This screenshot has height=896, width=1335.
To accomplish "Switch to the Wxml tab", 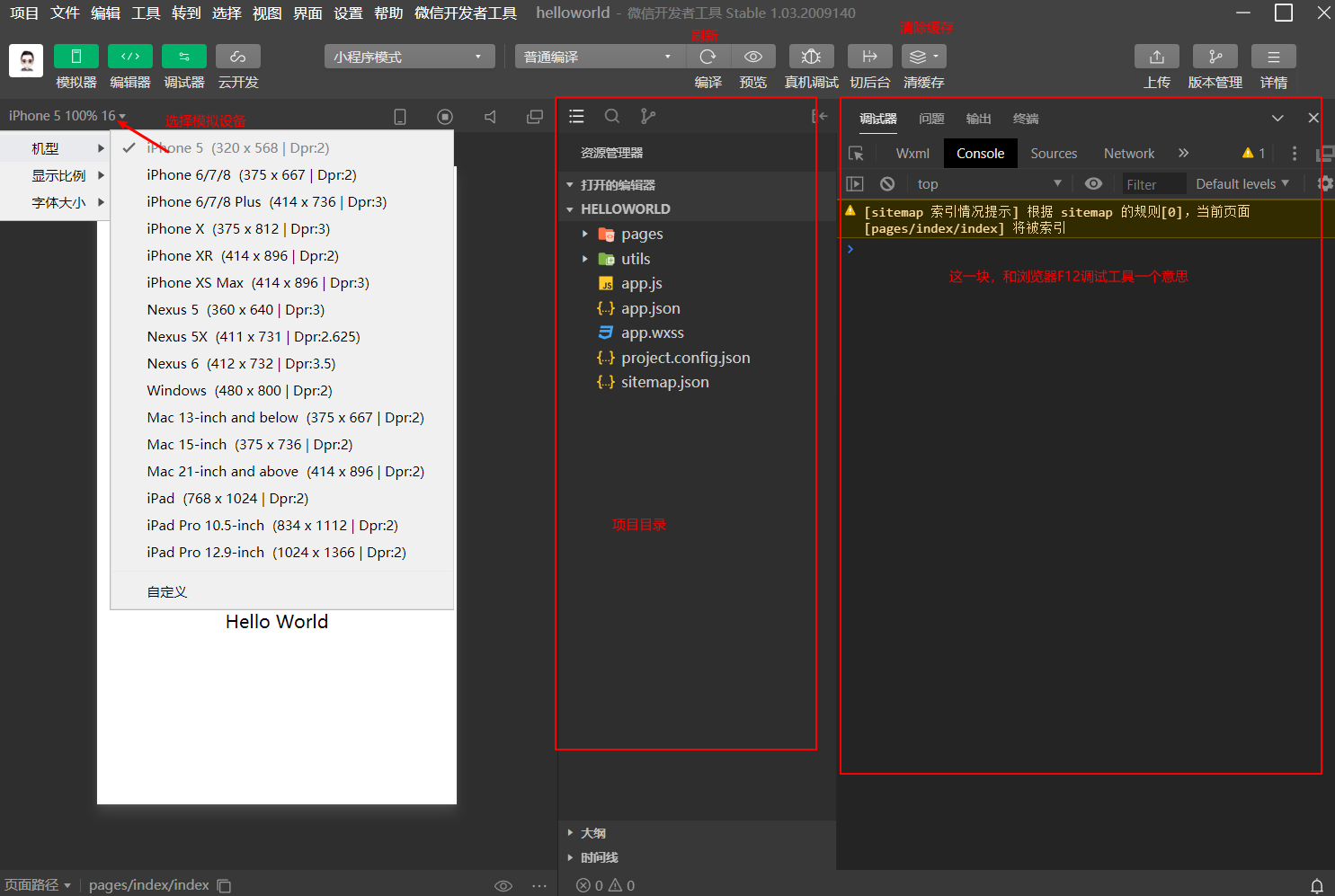I will point(912,154).
